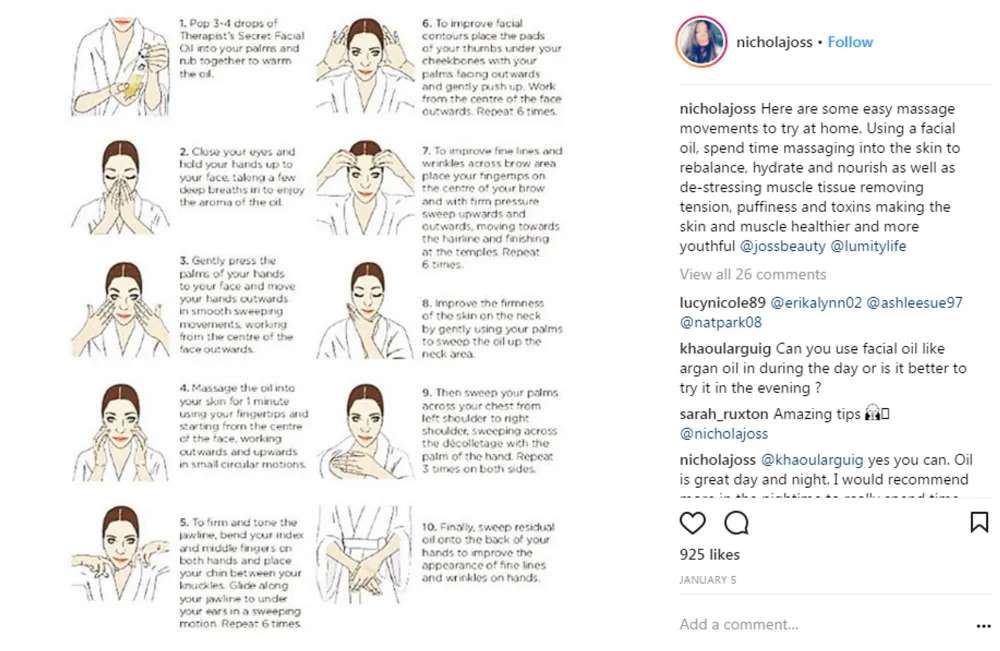The height and width of the screenshot is (651, 1000).
Task: Click the speech bubble comment icon
Action: pyautogui.click(x=736, y=523)
